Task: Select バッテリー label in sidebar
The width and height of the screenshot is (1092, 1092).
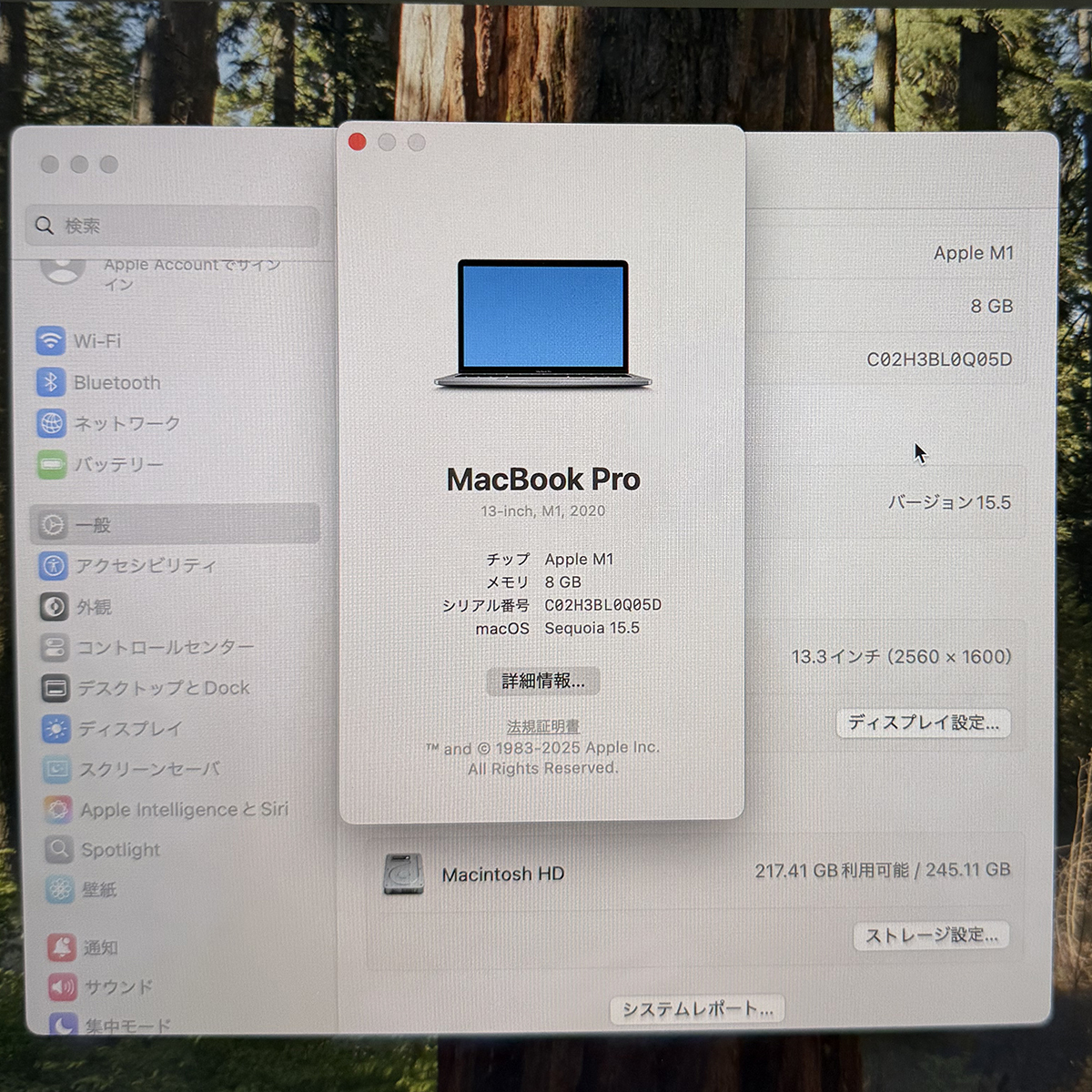Action: [119, 464]
